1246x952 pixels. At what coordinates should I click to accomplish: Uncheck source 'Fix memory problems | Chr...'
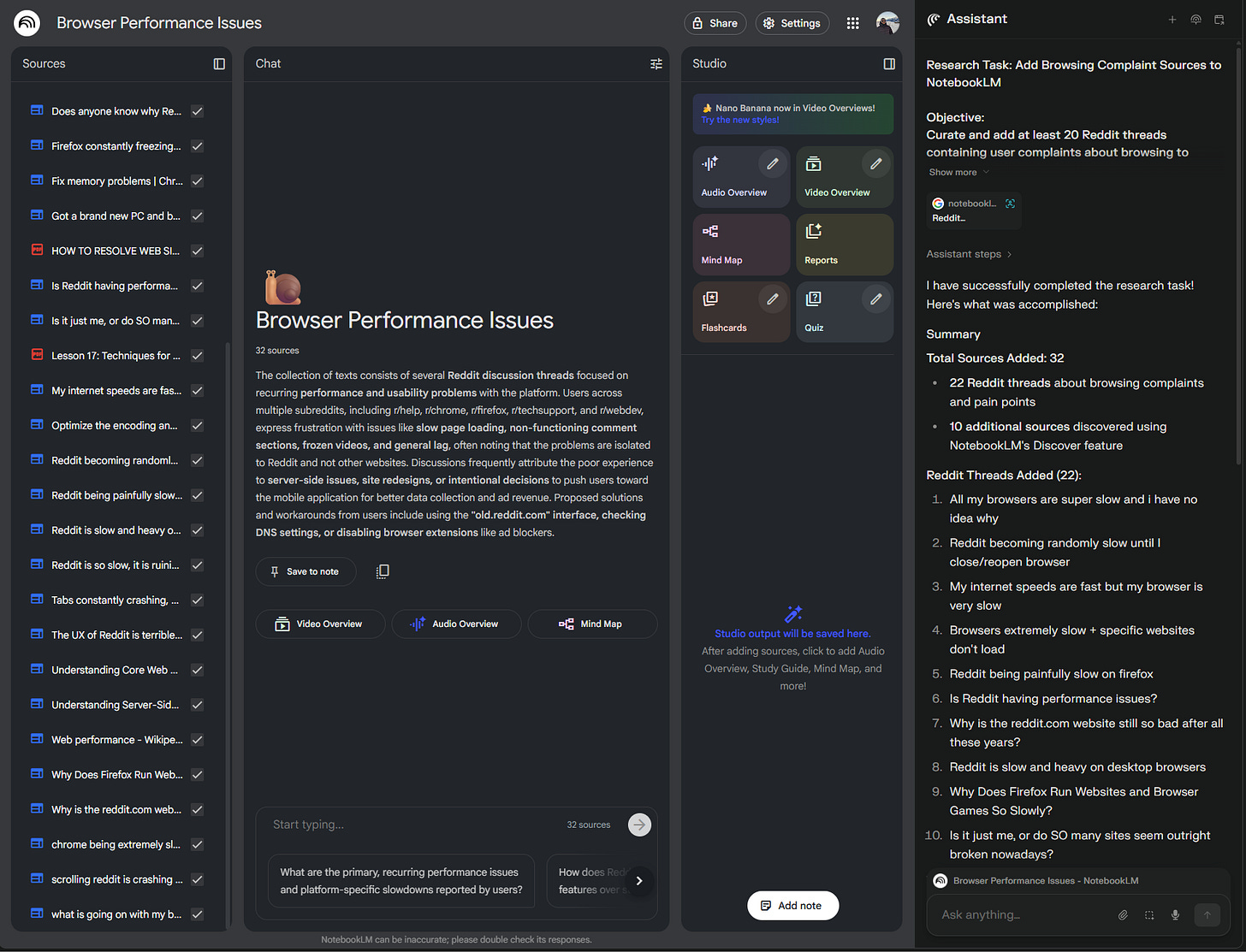point(197,181)
